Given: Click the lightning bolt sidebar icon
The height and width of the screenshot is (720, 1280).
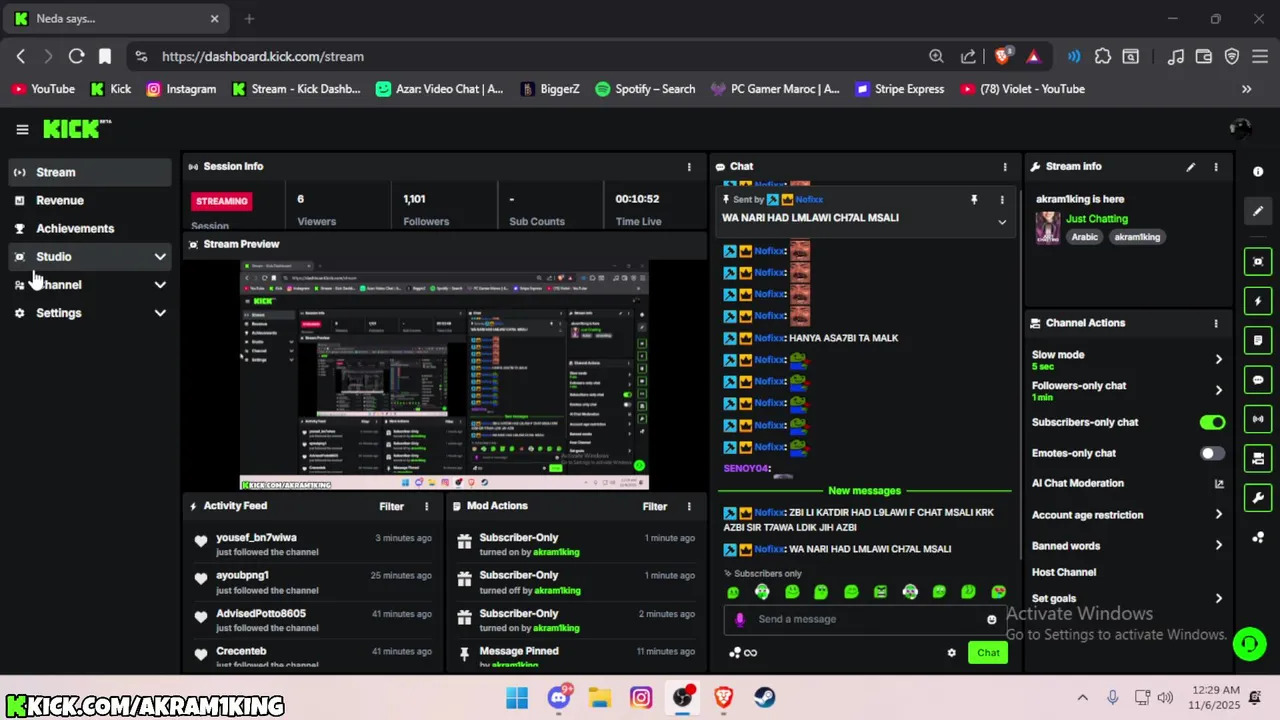Looking at the screenshot, I should (x=1258, y=301).
